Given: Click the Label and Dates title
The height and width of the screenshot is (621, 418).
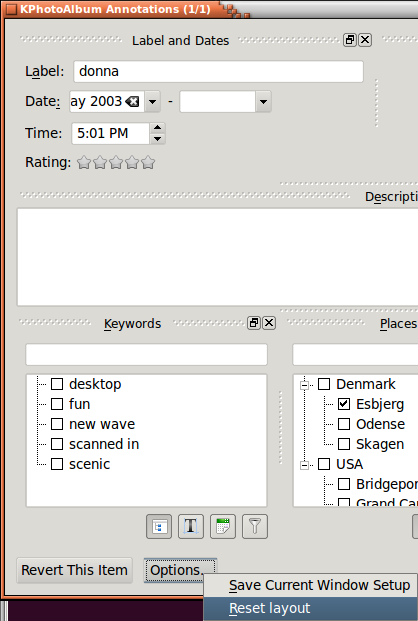Looking at the screenshot, I should tap(181, 40).
